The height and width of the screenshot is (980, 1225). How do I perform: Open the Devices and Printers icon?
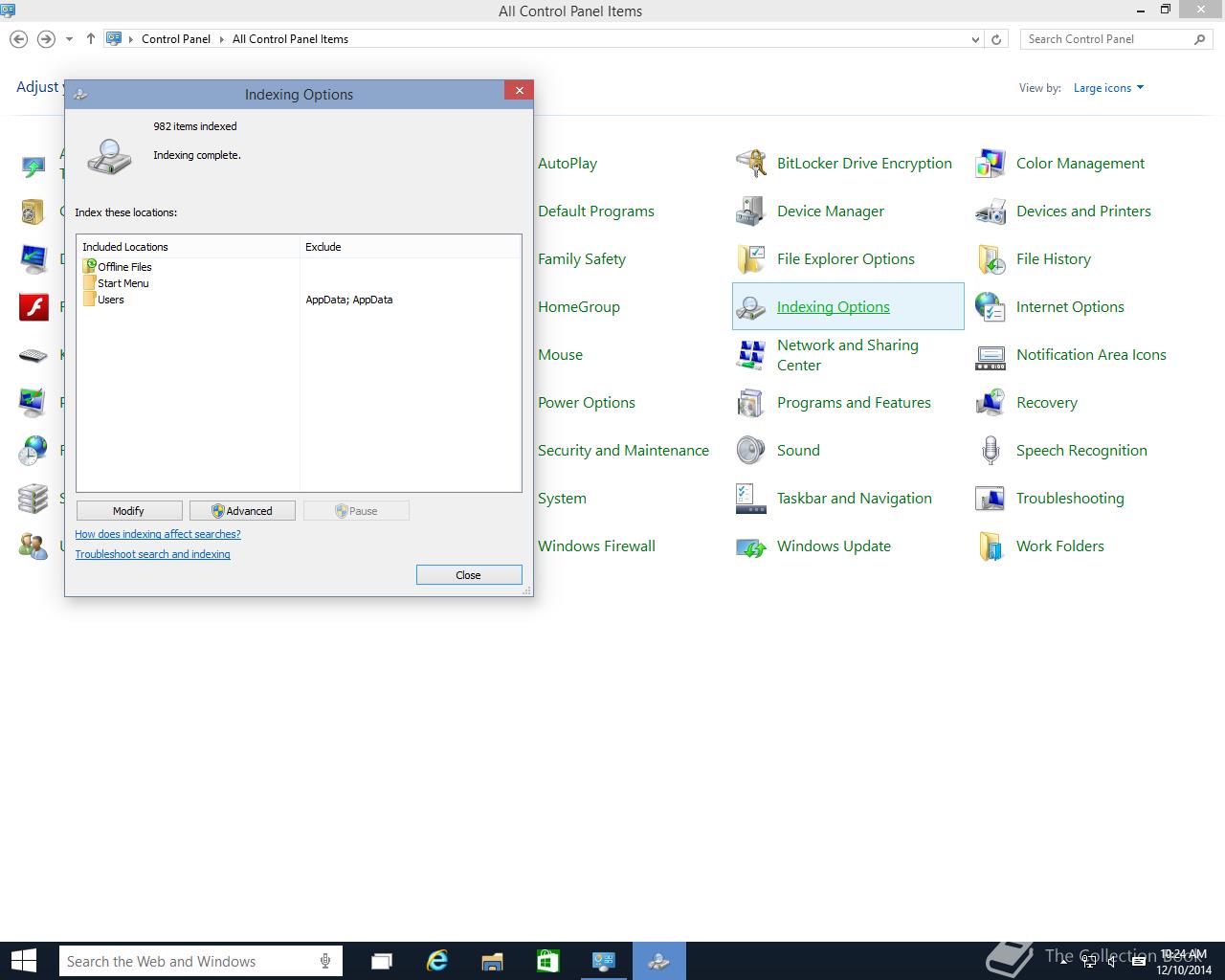991,212
